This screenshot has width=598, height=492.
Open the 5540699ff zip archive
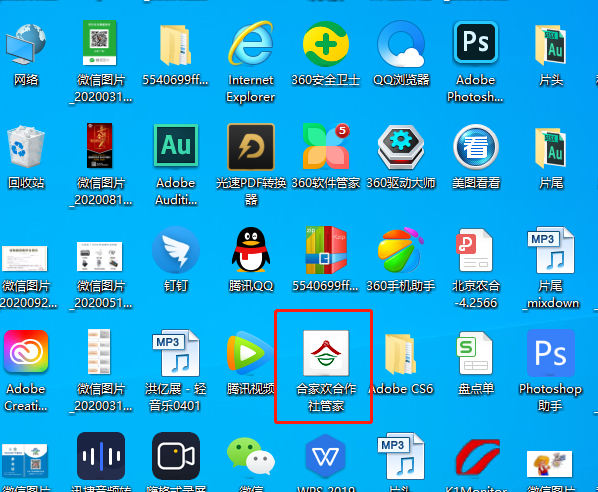tap(326, 250)
